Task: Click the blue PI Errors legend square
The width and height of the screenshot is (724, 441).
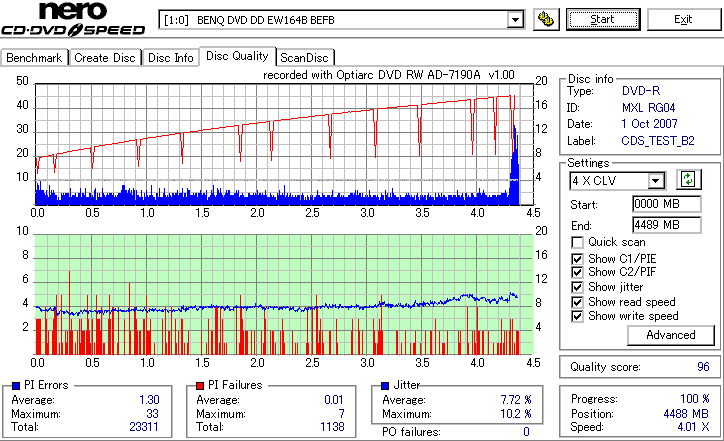Action: tap(16, 385)
